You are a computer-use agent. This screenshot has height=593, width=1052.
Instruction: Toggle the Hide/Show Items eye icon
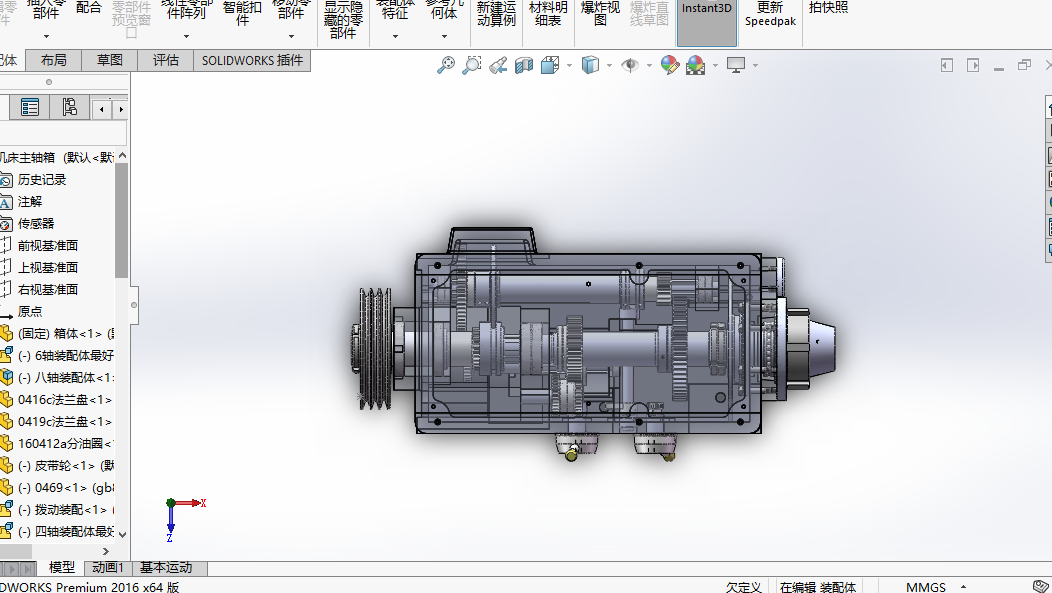click(630, 65)
